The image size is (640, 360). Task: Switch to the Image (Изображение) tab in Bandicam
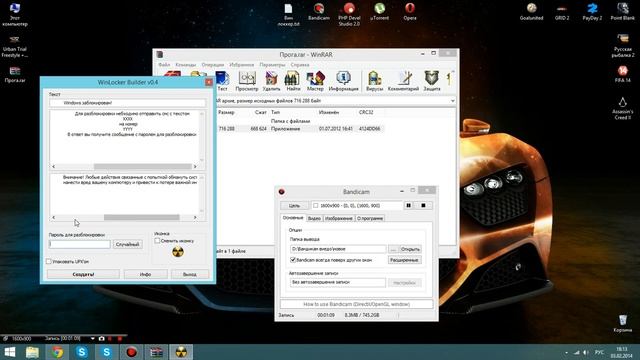click(x=339, y=218)
